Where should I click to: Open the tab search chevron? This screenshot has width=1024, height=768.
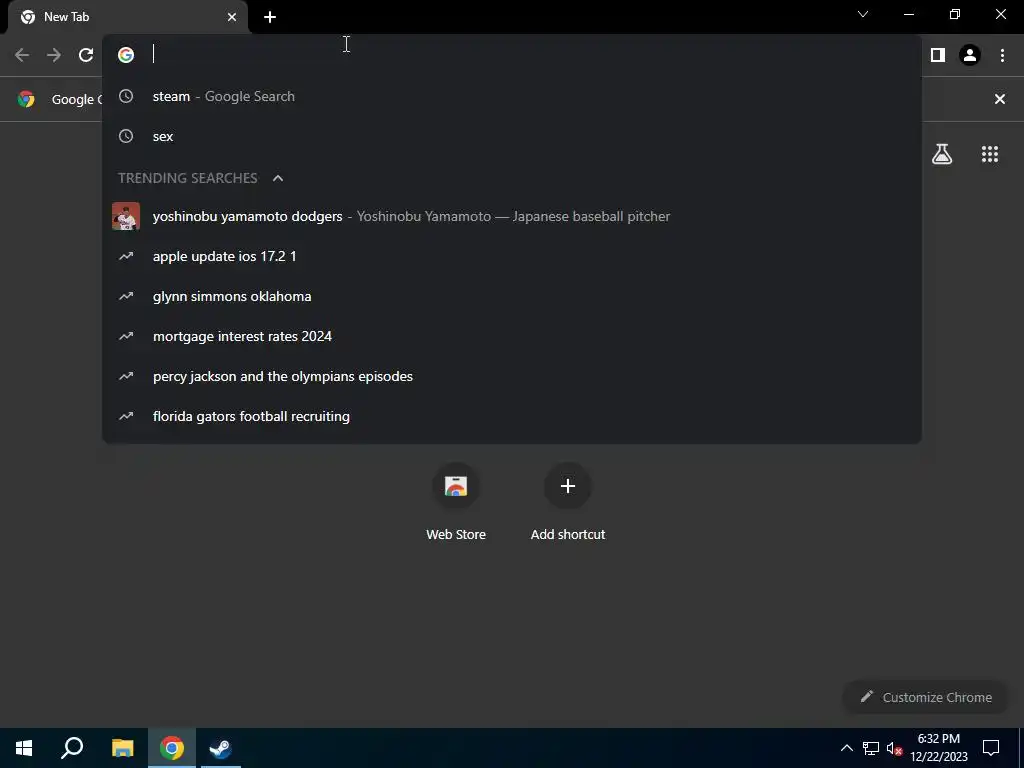pyautogui.click(x=863, y=14)
